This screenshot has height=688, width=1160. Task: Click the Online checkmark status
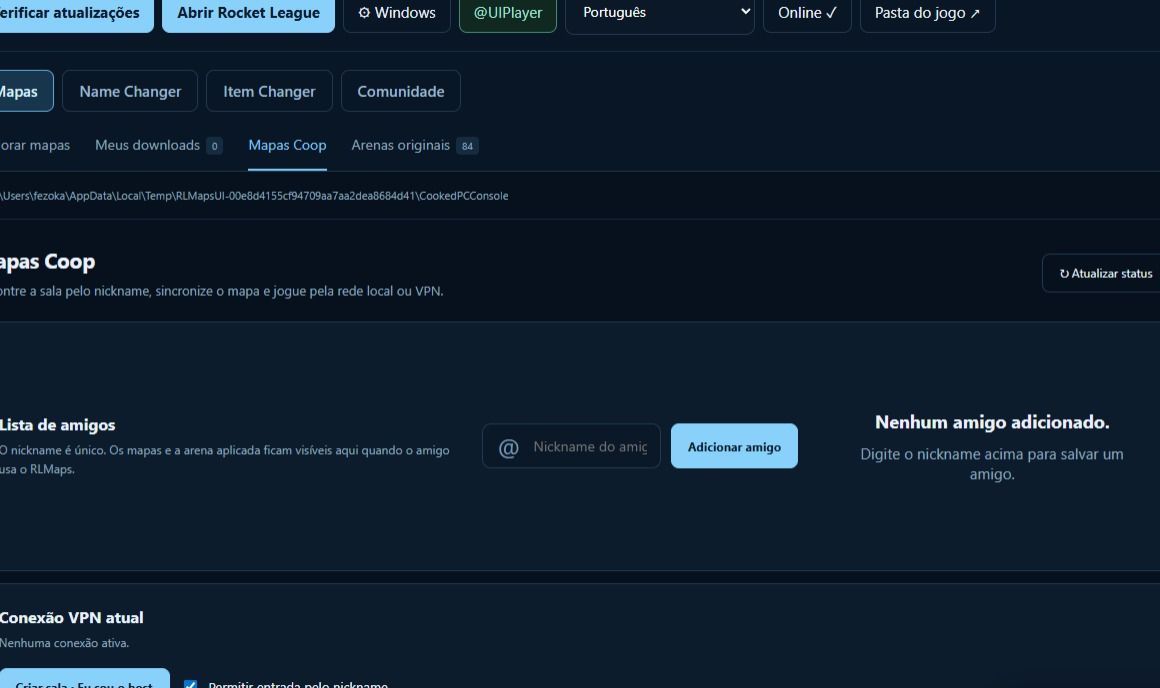click(807, 13)
